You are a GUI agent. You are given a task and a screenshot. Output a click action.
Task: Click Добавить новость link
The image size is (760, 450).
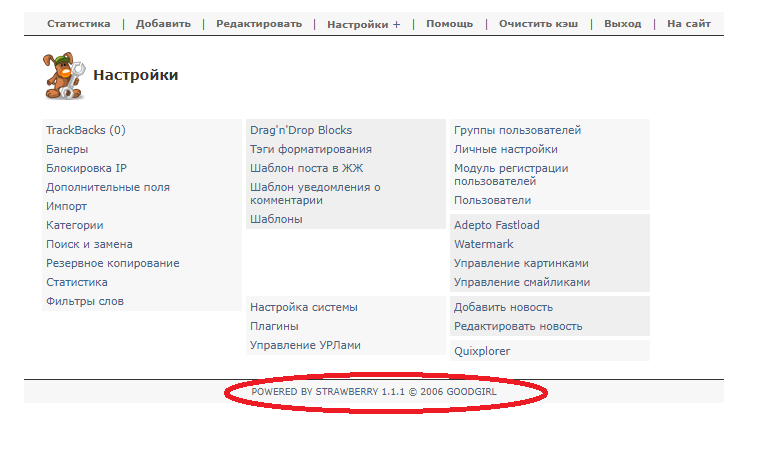point(504,307)
